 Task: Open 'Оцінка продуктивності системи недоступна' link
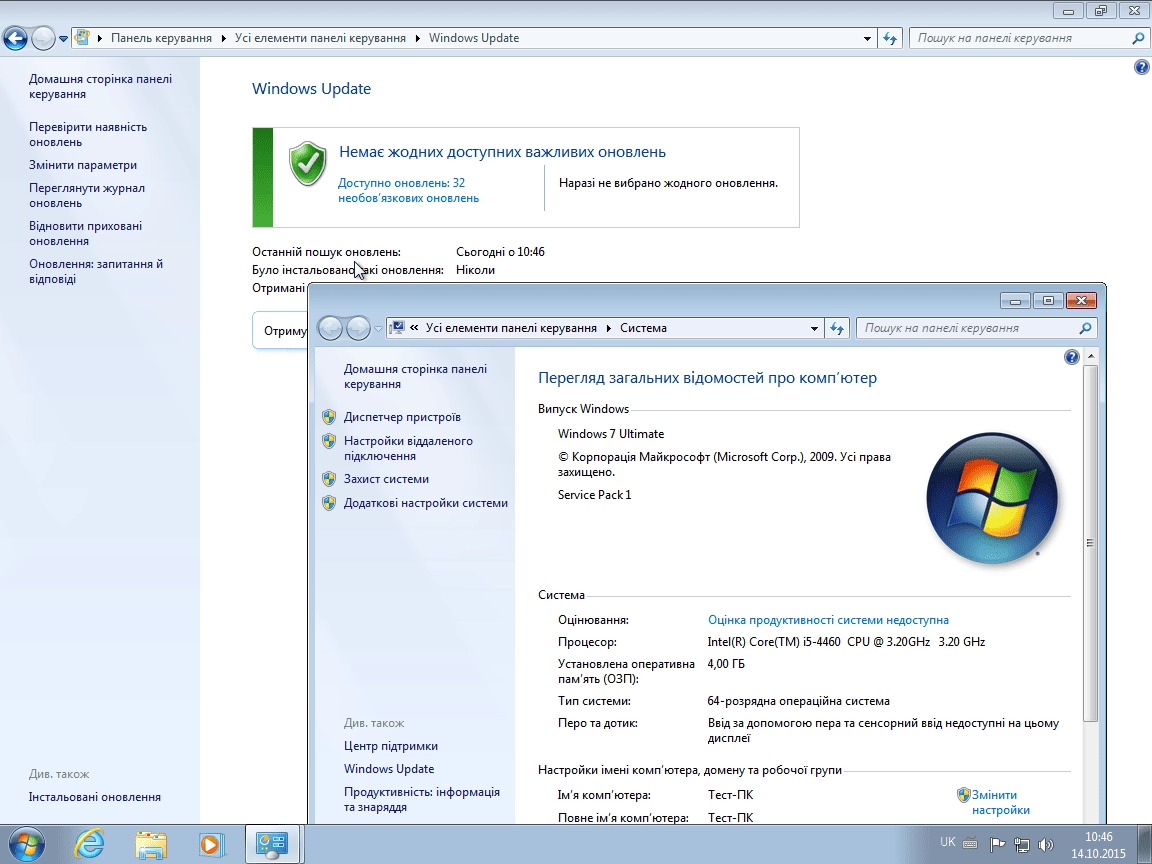tap(828, 620)
